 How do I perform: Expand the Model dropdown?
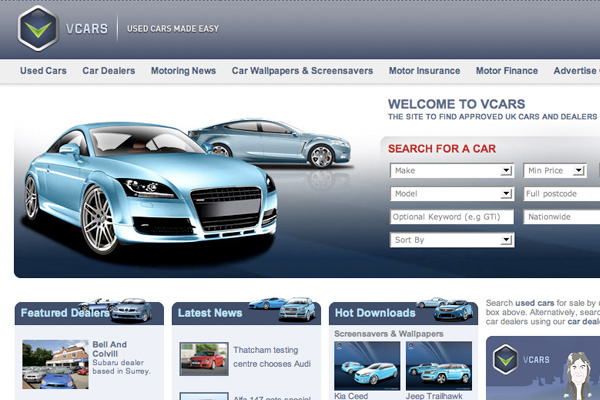click(x=452, y=194)
